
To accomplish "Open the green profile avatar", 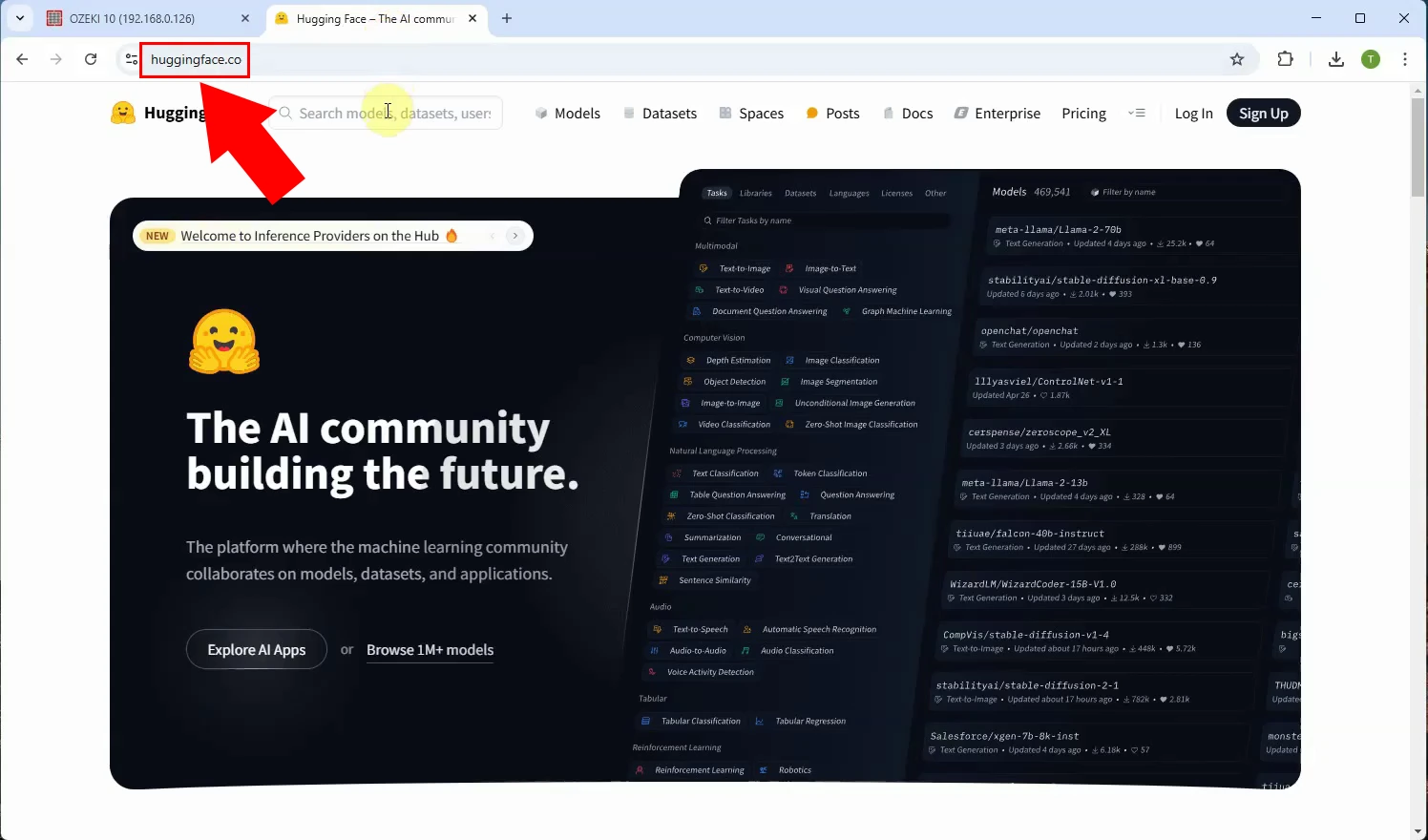I will pyautogui.click(x=1371, y=59).
